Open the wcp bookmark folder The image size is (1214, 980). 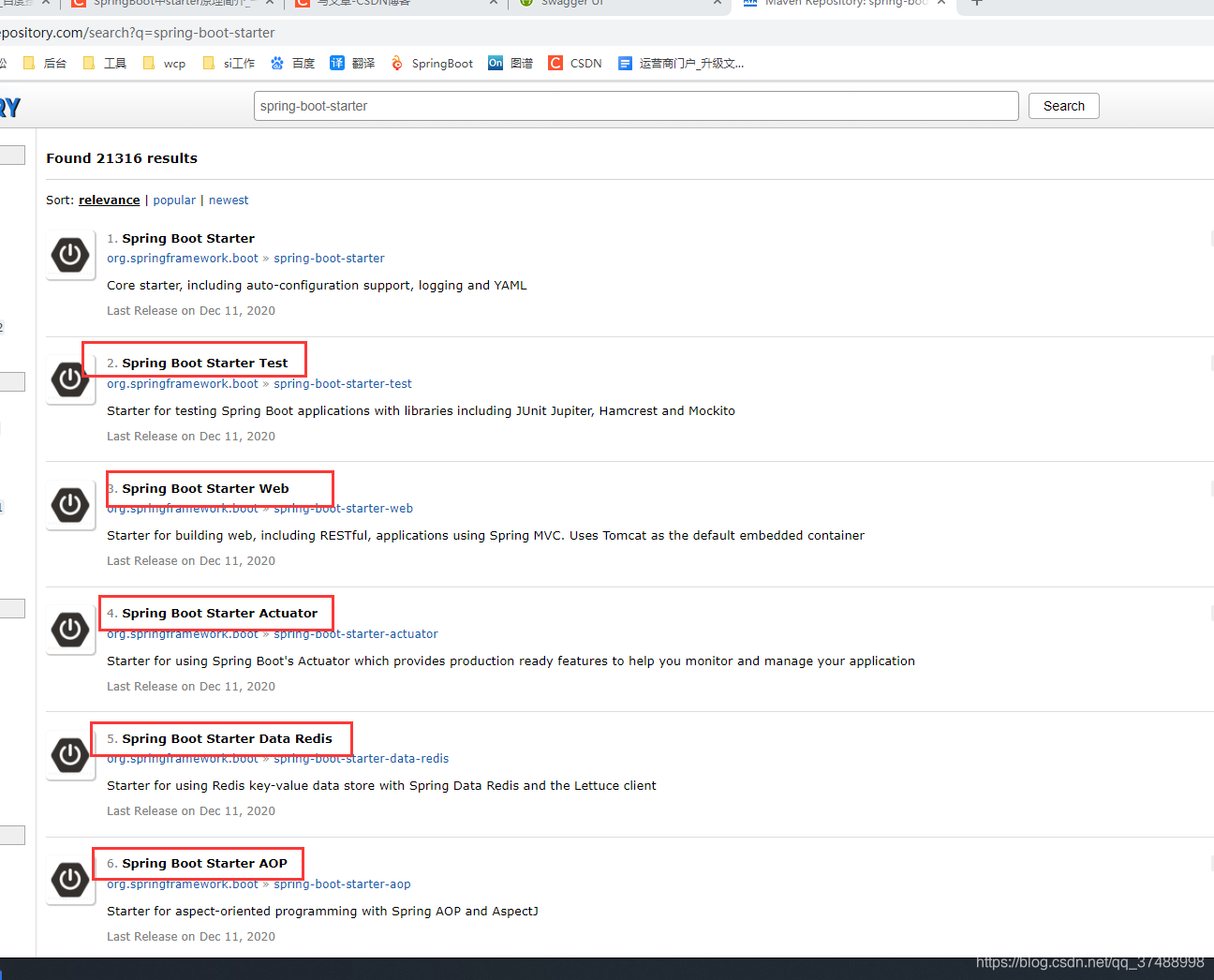[x=164, y=64]
